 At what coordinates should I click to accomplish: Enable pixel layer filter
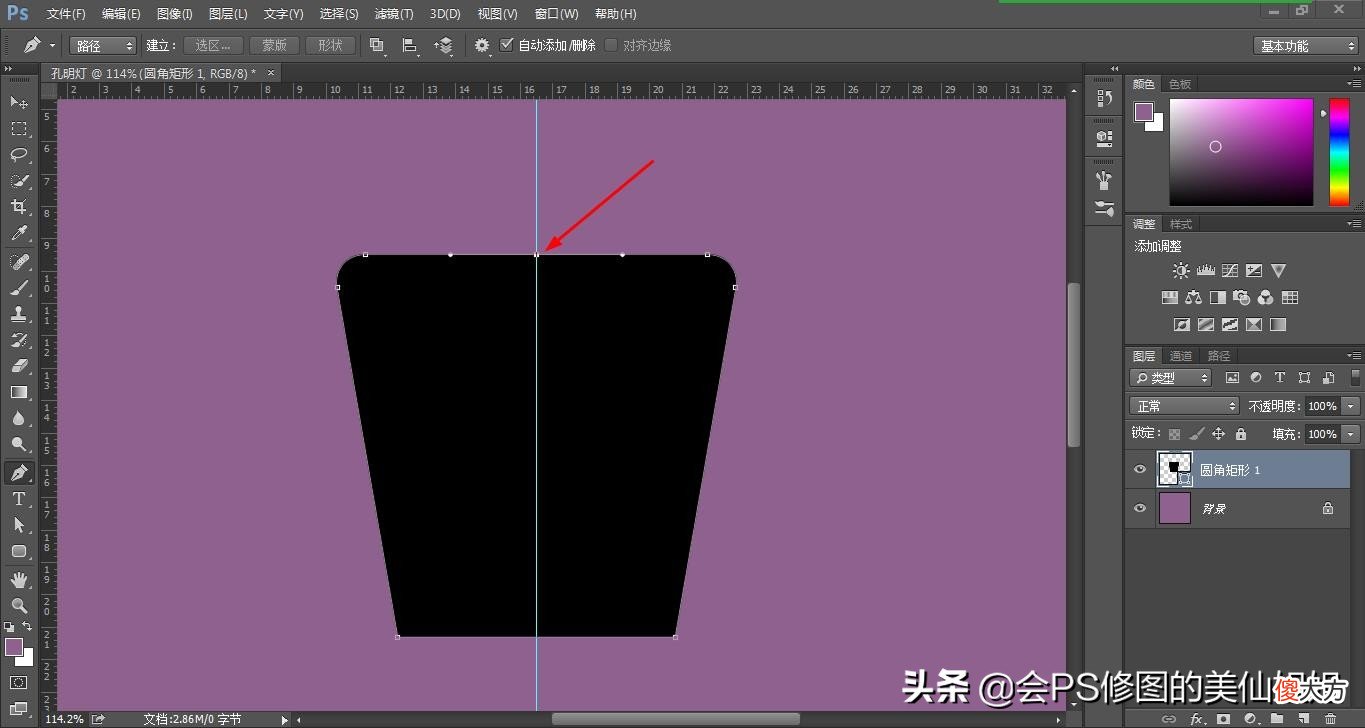(x=1232, y=378)
